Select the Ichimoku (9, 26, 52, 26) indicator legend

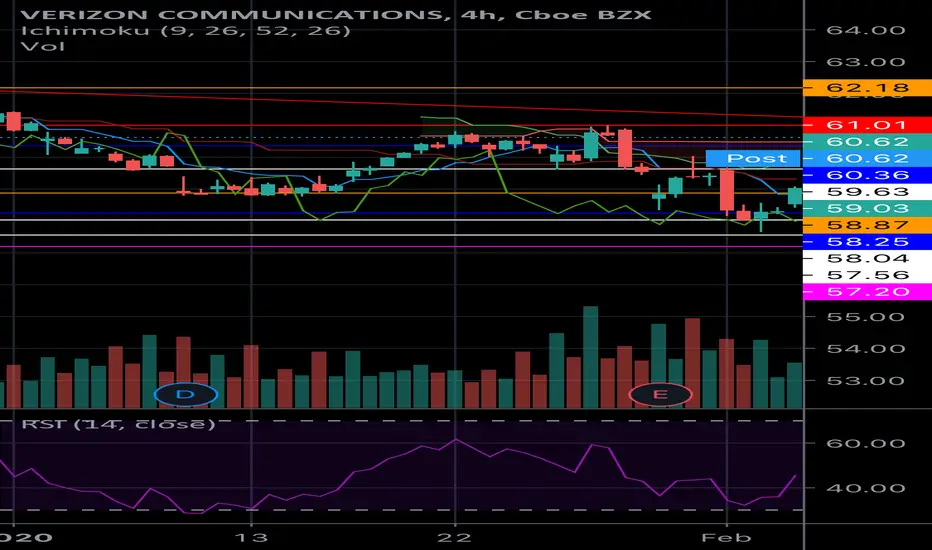tap(185, 30)
